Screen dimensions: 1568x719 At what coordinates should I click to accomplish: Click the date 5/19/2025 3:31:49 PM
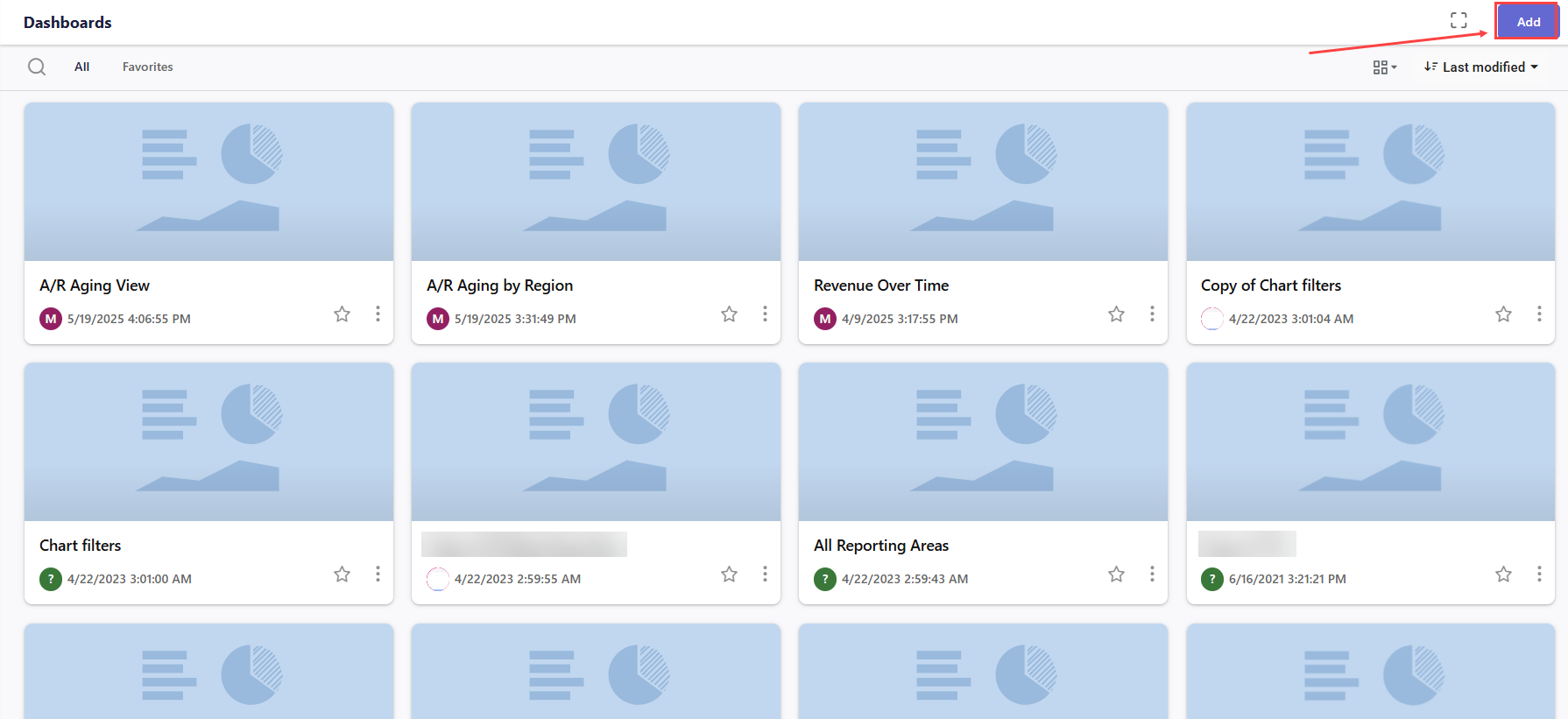[x=515, y=319]
